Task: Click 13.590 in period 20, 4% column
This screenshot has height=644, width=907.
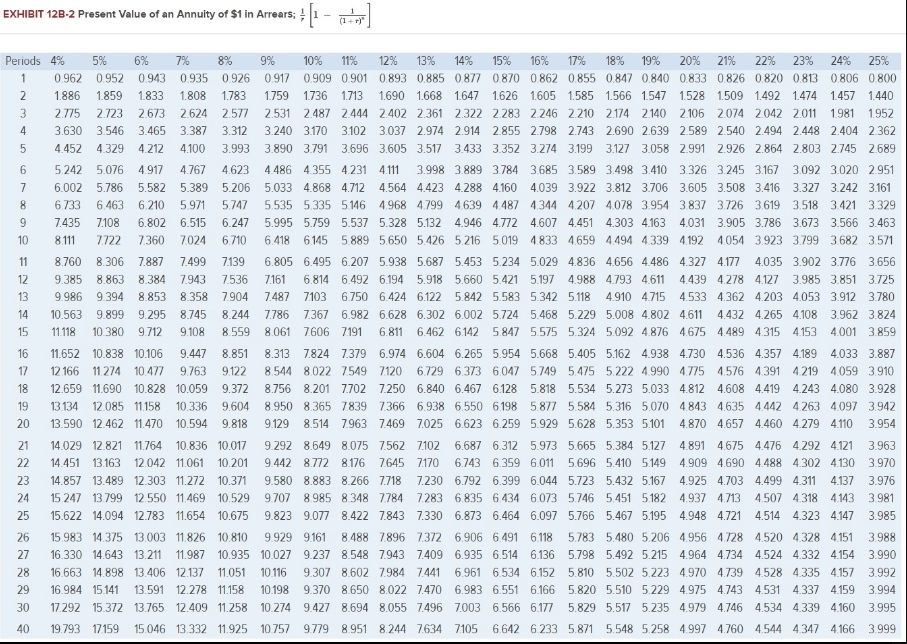Action: point(66,424)
